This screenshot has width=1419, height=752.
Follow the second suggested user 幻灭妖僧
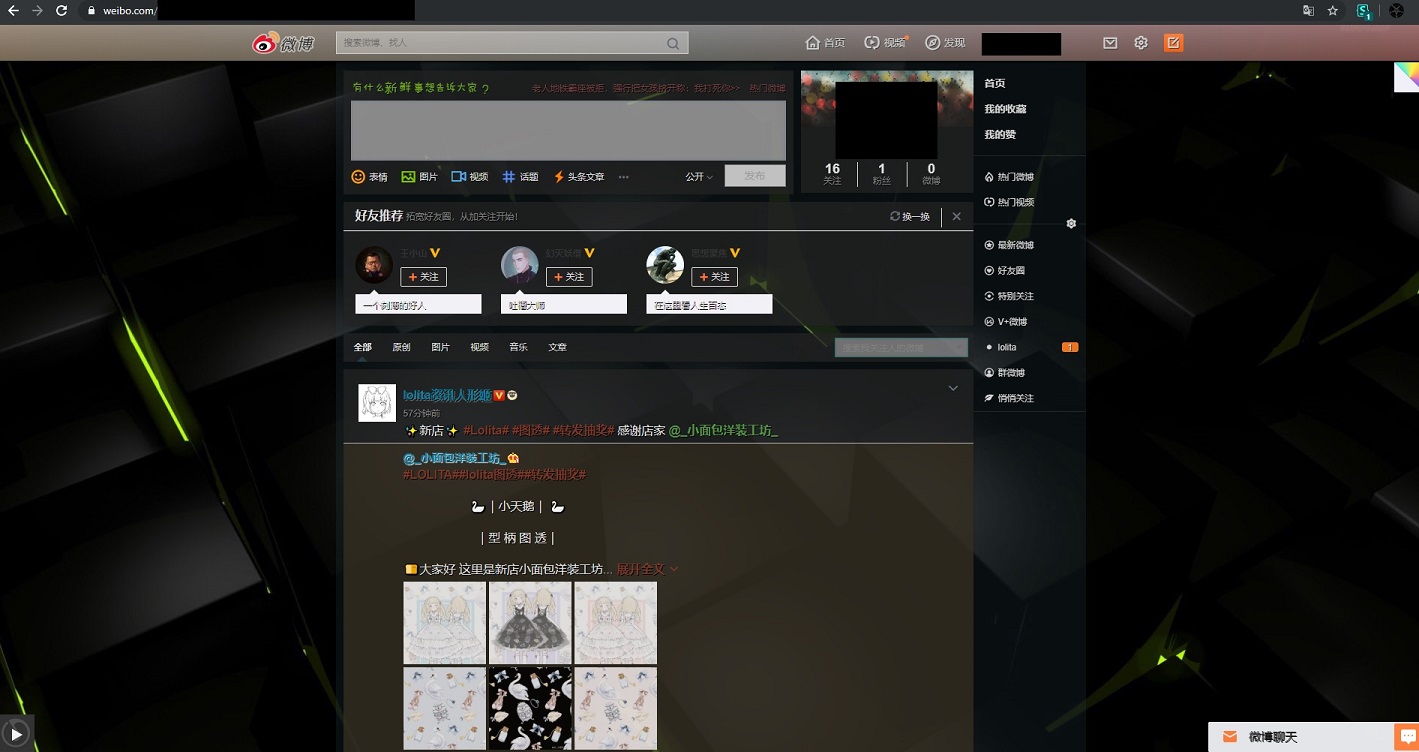[x=569, y=277]
